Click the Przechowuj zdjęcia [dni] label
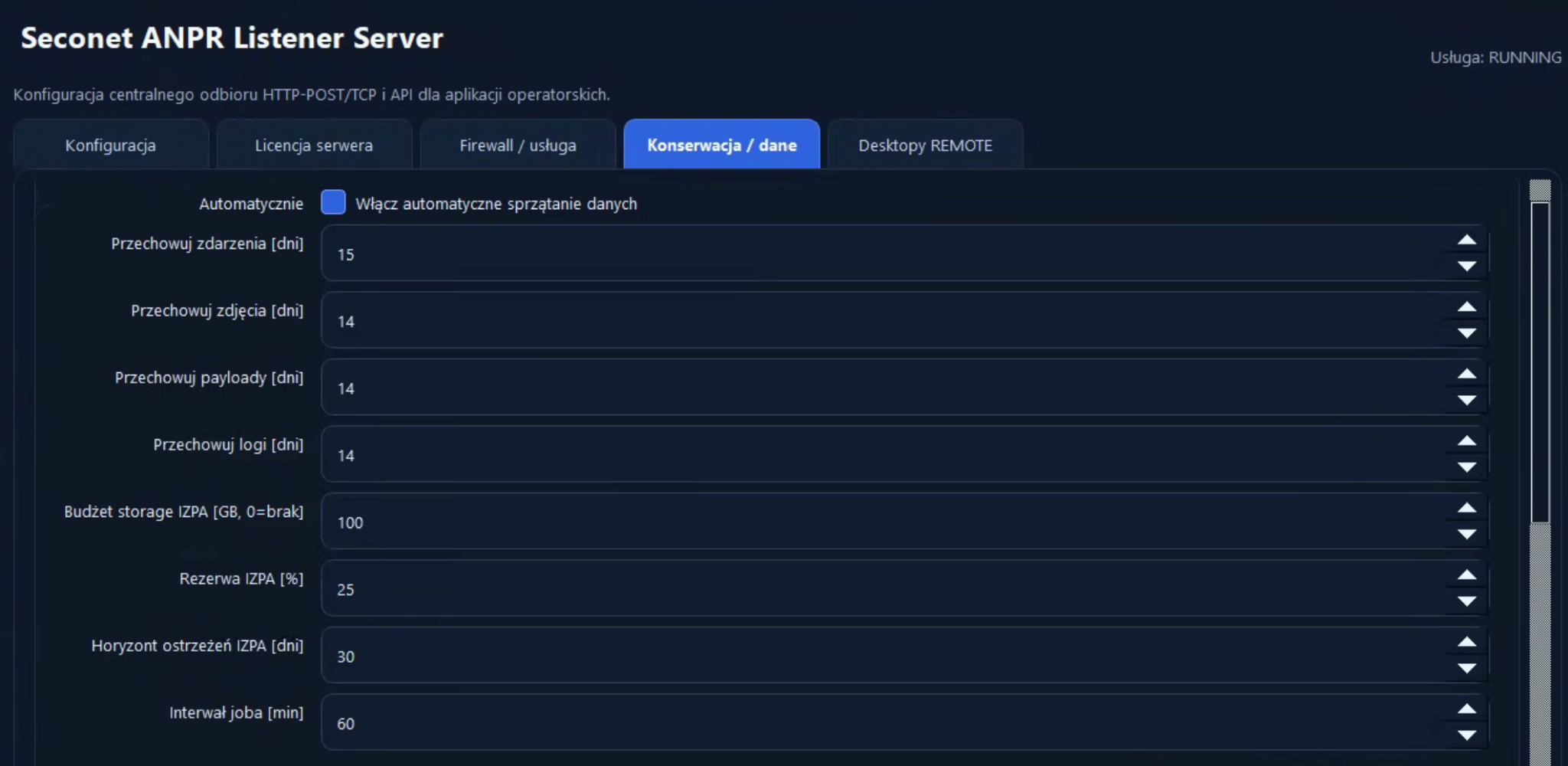The image size is (1568, 766). 217,310
